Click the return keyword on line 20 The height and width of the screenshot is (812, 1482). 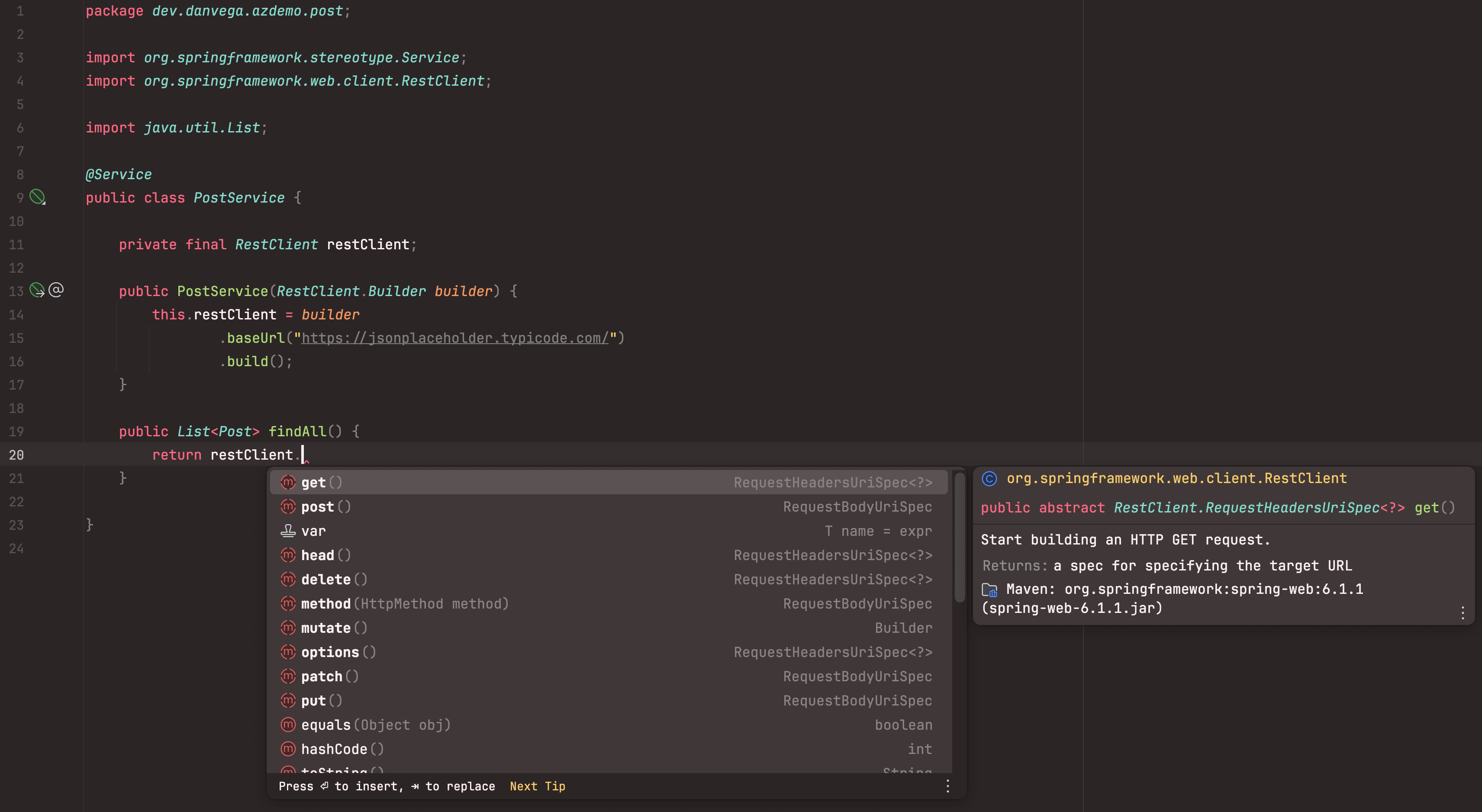tap(177, 454)
